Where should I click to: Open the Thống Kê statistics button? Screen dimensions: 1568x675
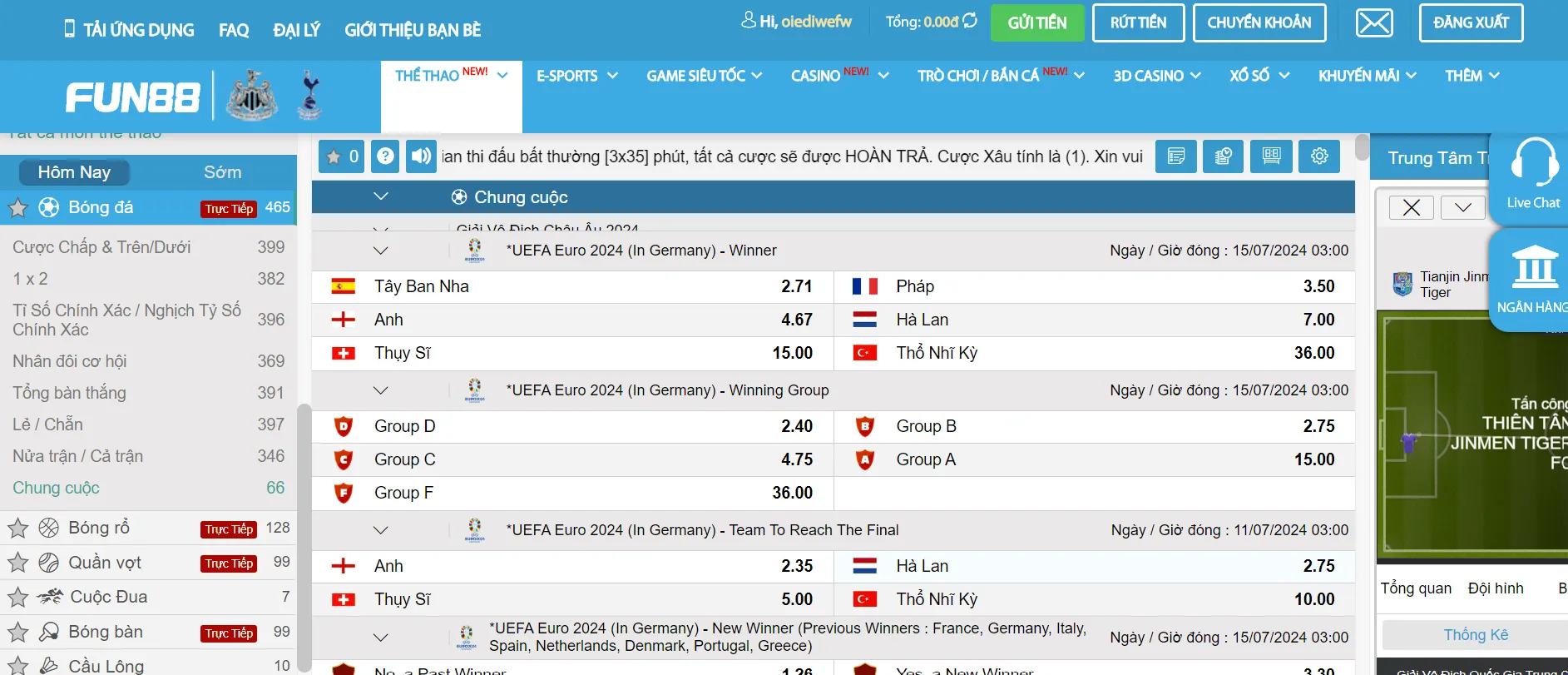pyautogui.click(x=1475, y=635)
